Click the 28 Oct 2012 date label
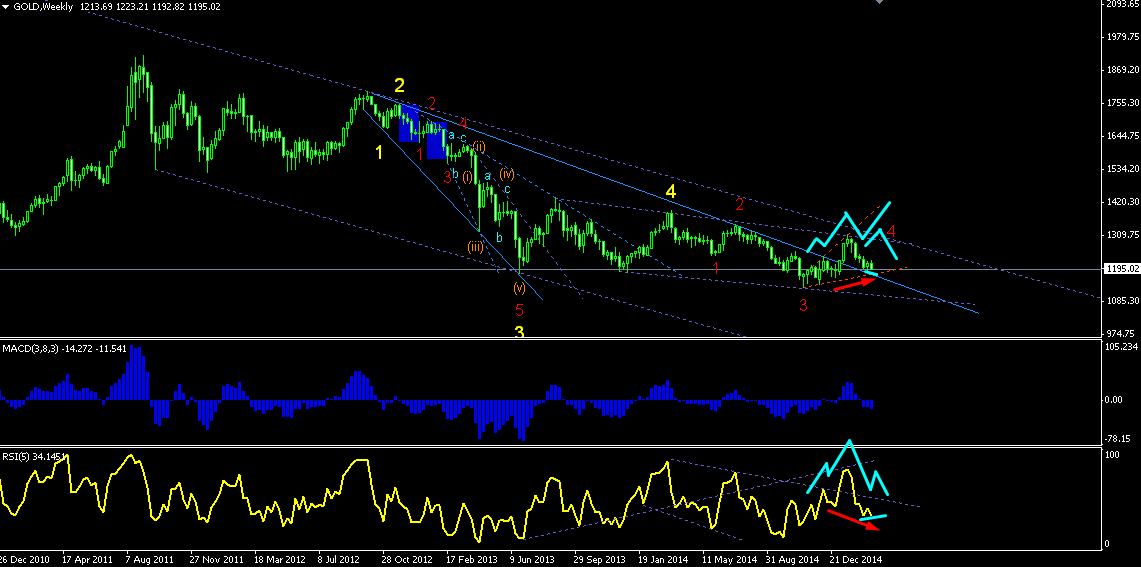The width and height of the screenshot is (1141, 567). pos(407,560)
